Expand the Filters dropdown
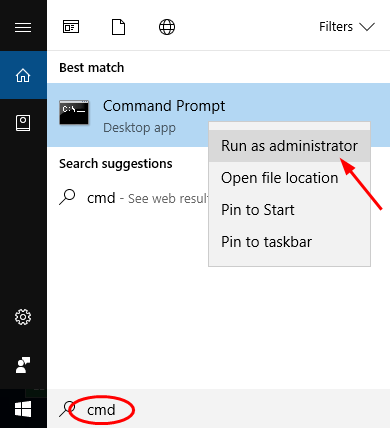The image size is (390, 428). coord(347,27)
